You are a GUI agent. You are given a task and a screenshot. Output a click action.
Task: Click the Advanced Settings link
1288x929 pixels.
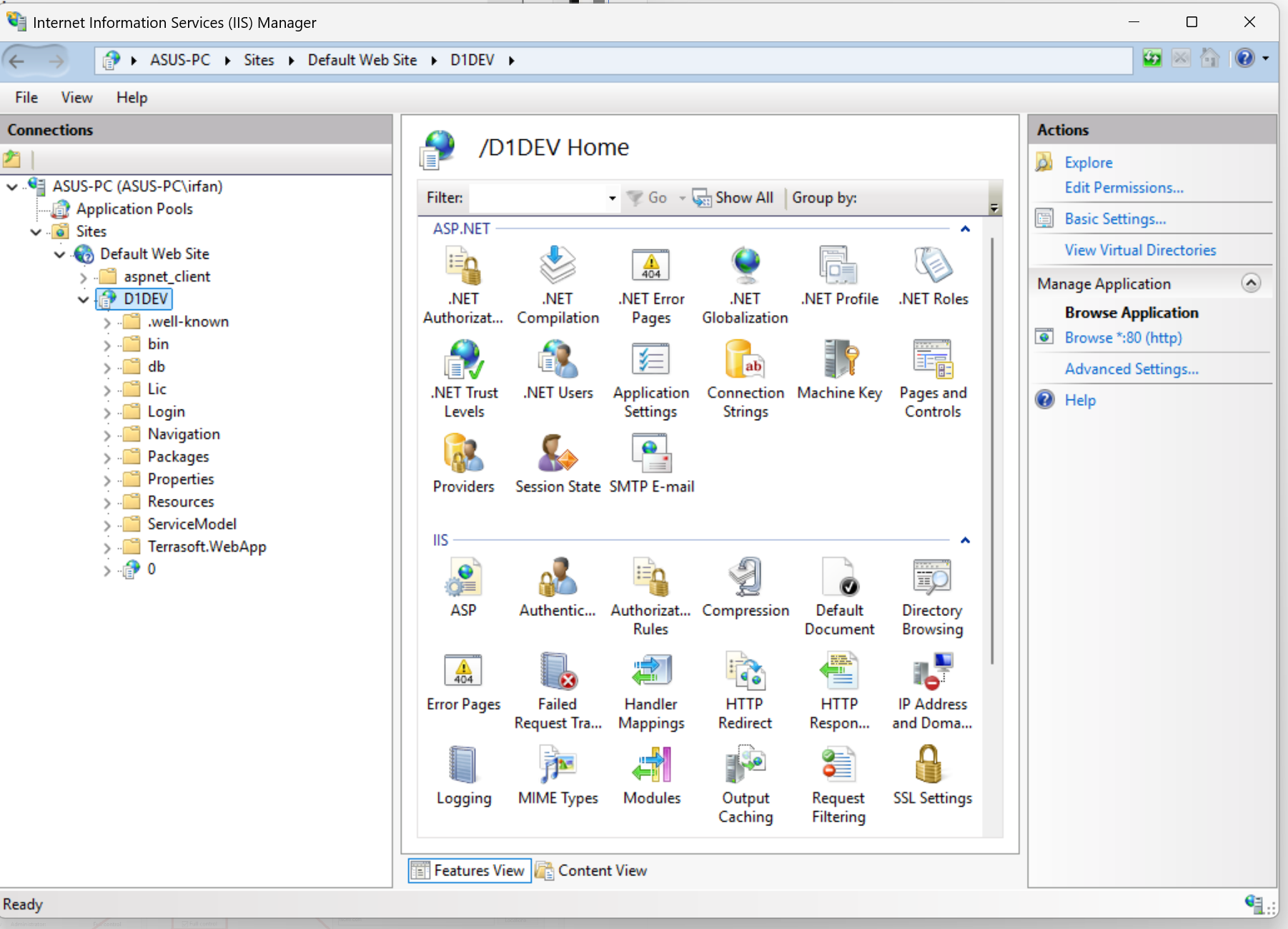pyautogui.click(x=1131, y=369)
